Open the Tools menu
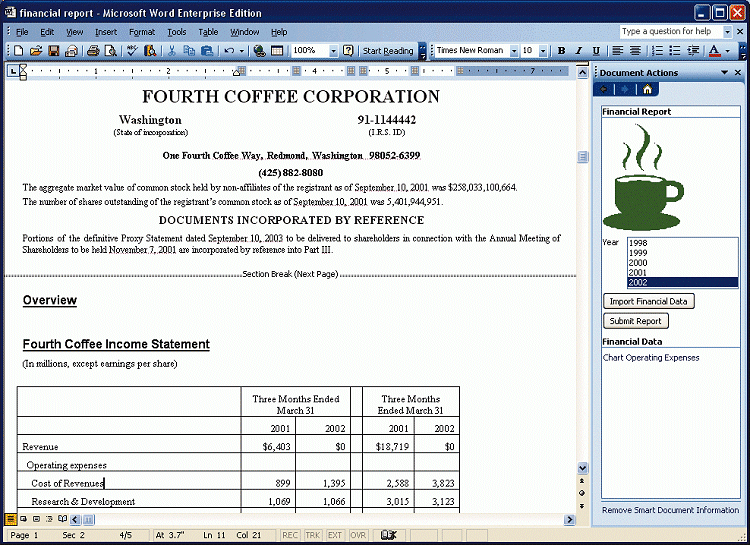750x545 pixels. pyautogui.click(x=176, y=32)
